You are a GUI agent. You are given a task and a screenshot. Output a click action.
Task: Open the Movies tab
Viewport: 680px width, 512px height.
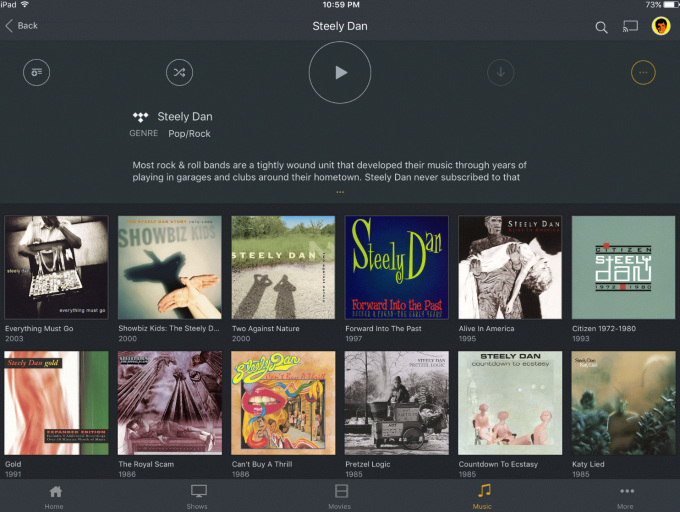coord(341,496)
